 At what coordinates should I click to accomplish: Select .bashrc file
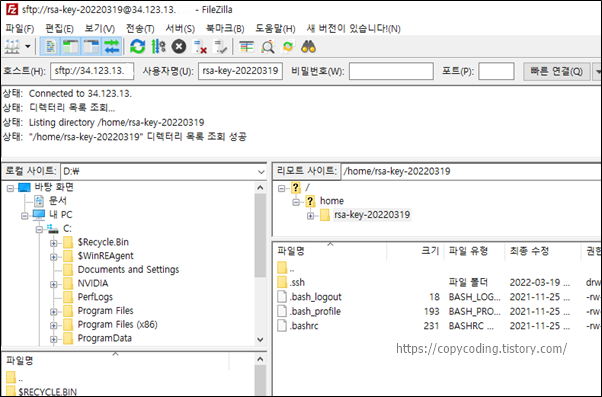tap(304, 326)
